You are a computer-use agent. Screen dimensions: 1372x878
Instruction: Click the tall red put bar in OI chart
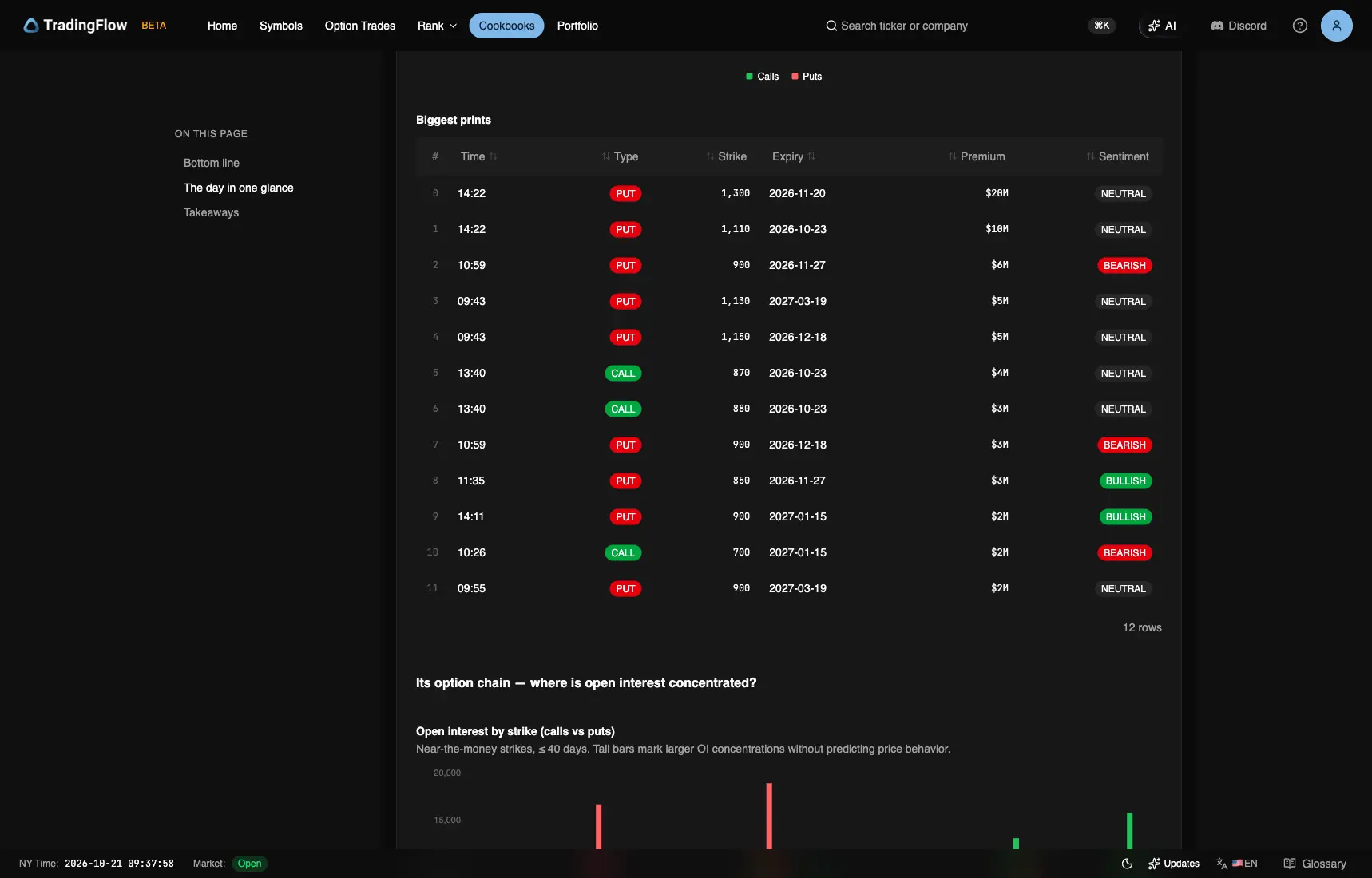(x=769, y=816)
